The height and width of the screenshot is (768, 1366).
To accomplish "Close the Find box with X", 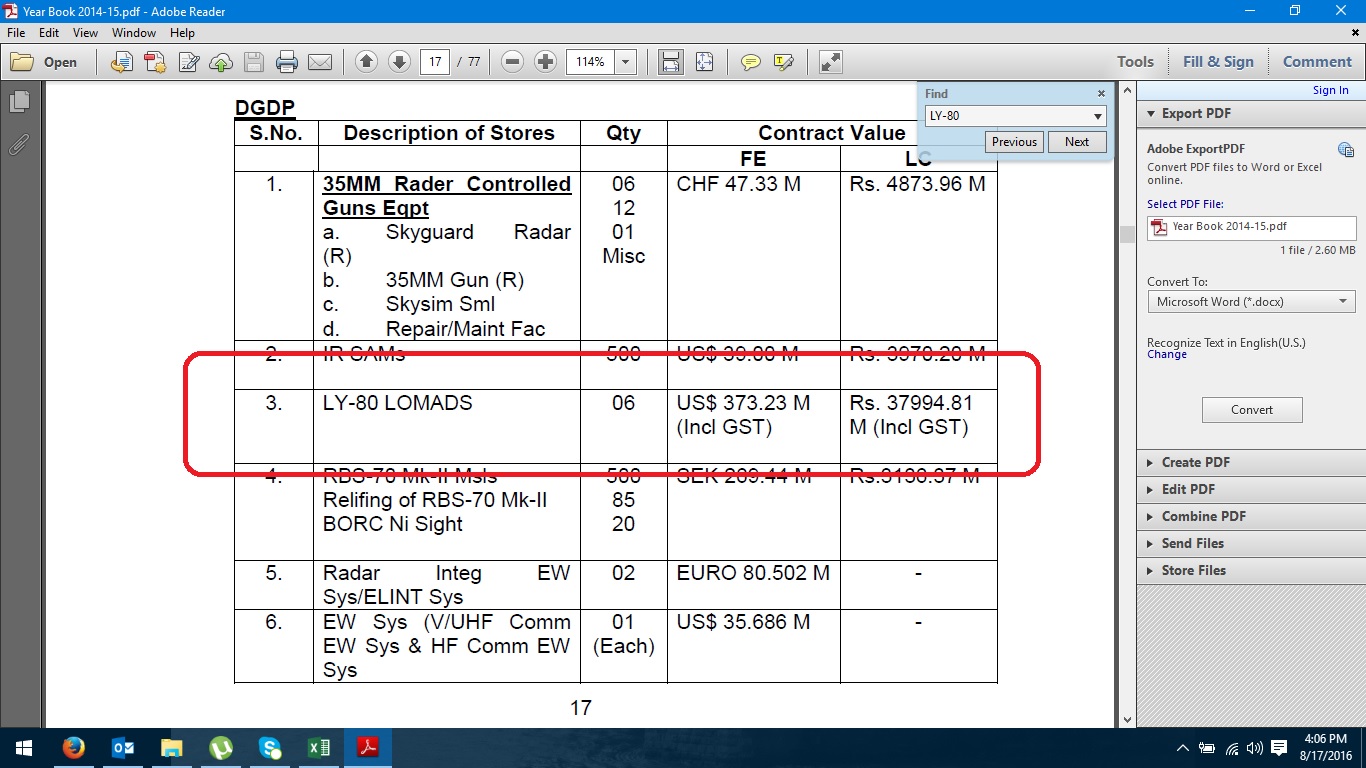I will tap(1101, 93).
